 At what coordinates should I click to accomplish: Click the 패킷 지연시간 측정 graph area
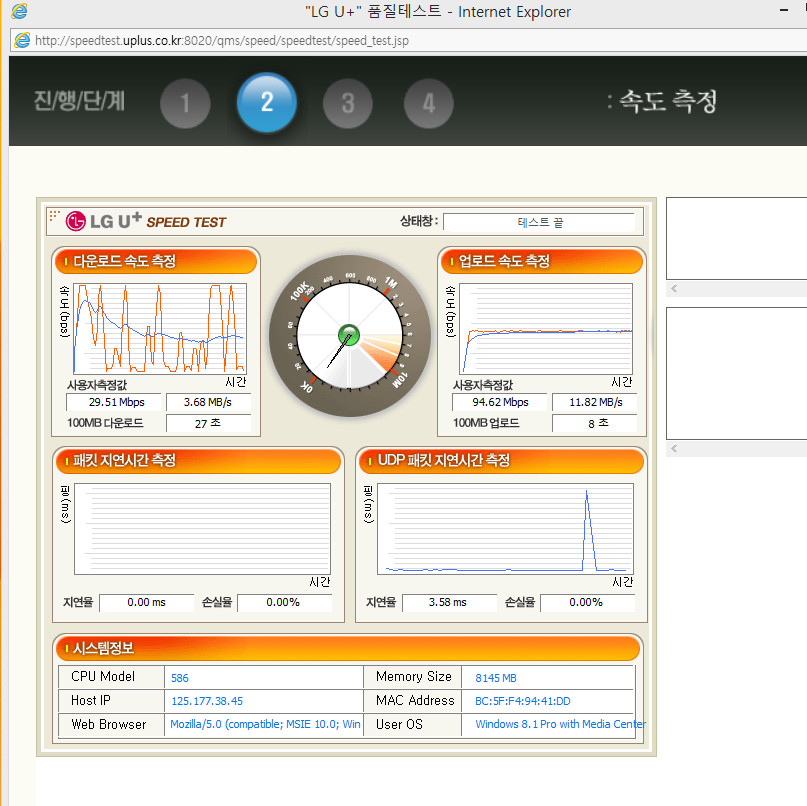[202, 529]
